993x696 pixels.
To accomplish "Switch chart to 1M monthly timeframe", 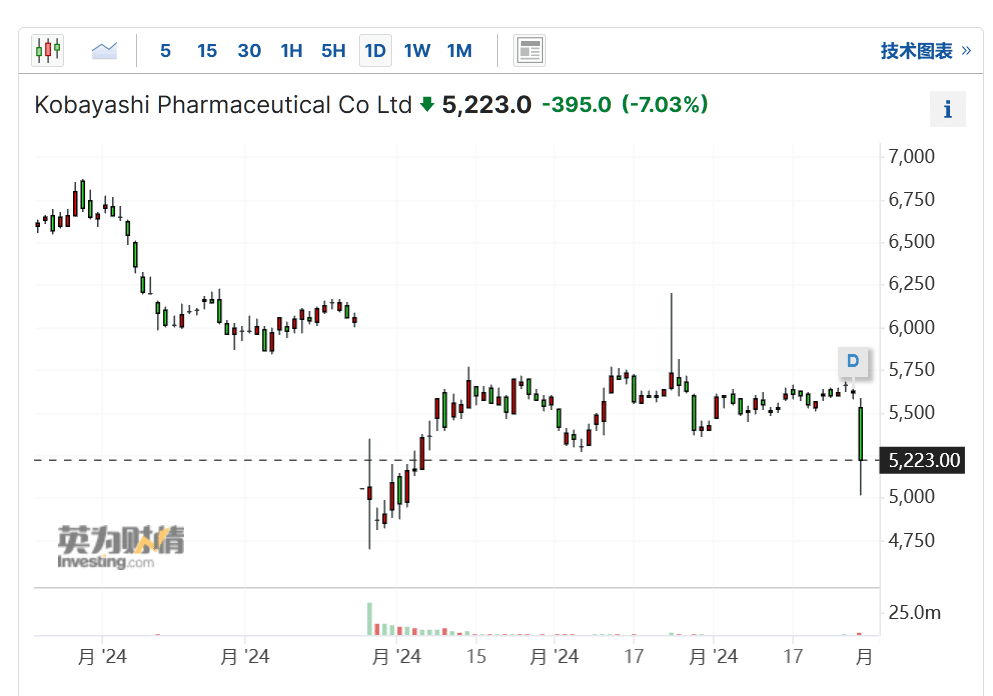I will pos(459,50).
